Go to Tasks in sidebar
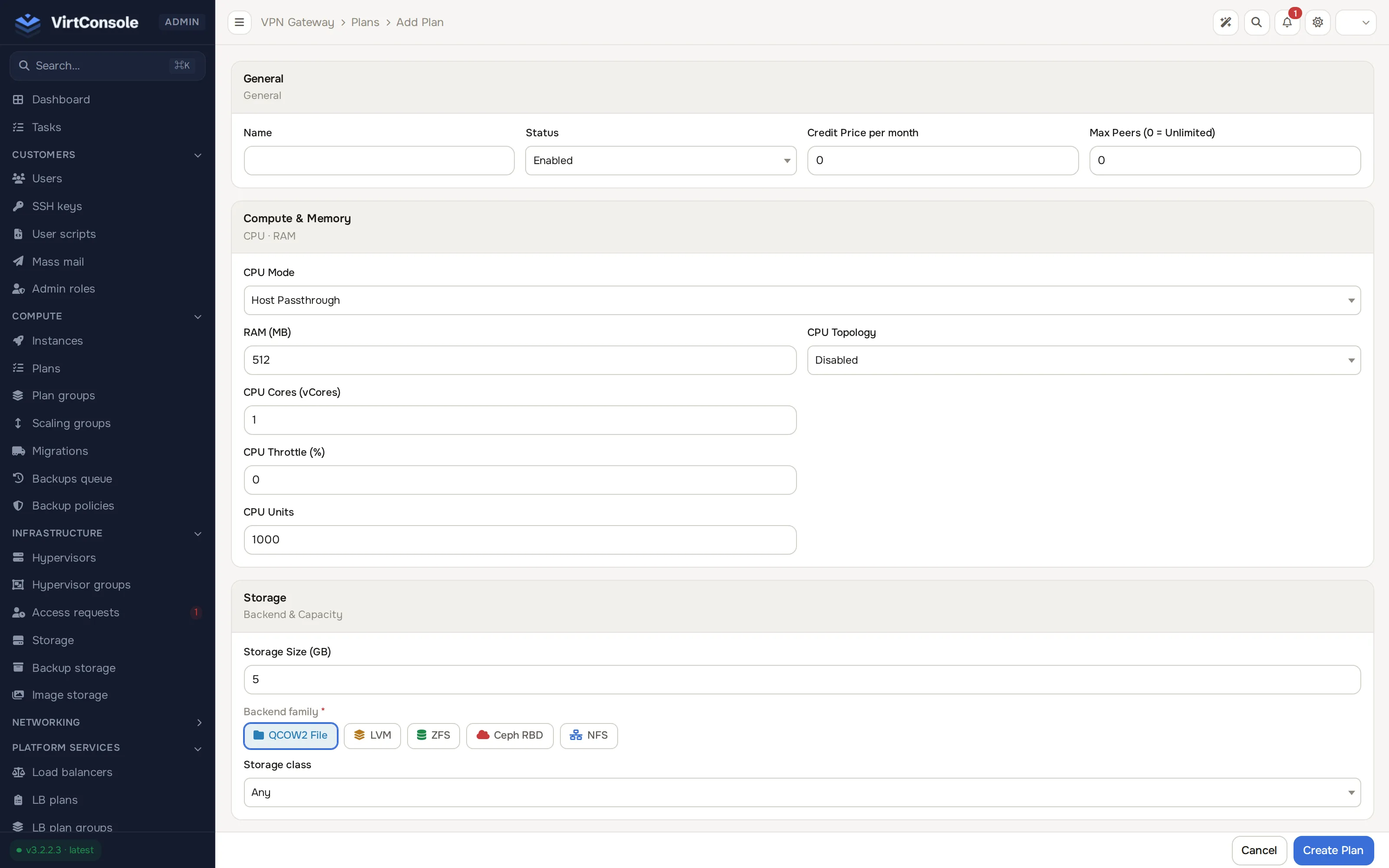This screenshot has height=868, width=1389. click(x=107, y=127)
